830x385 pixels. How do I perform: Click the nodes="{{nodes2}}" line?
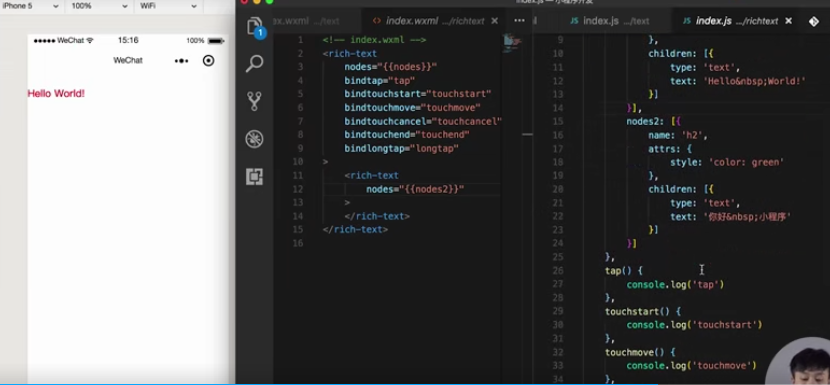(415, 189)
